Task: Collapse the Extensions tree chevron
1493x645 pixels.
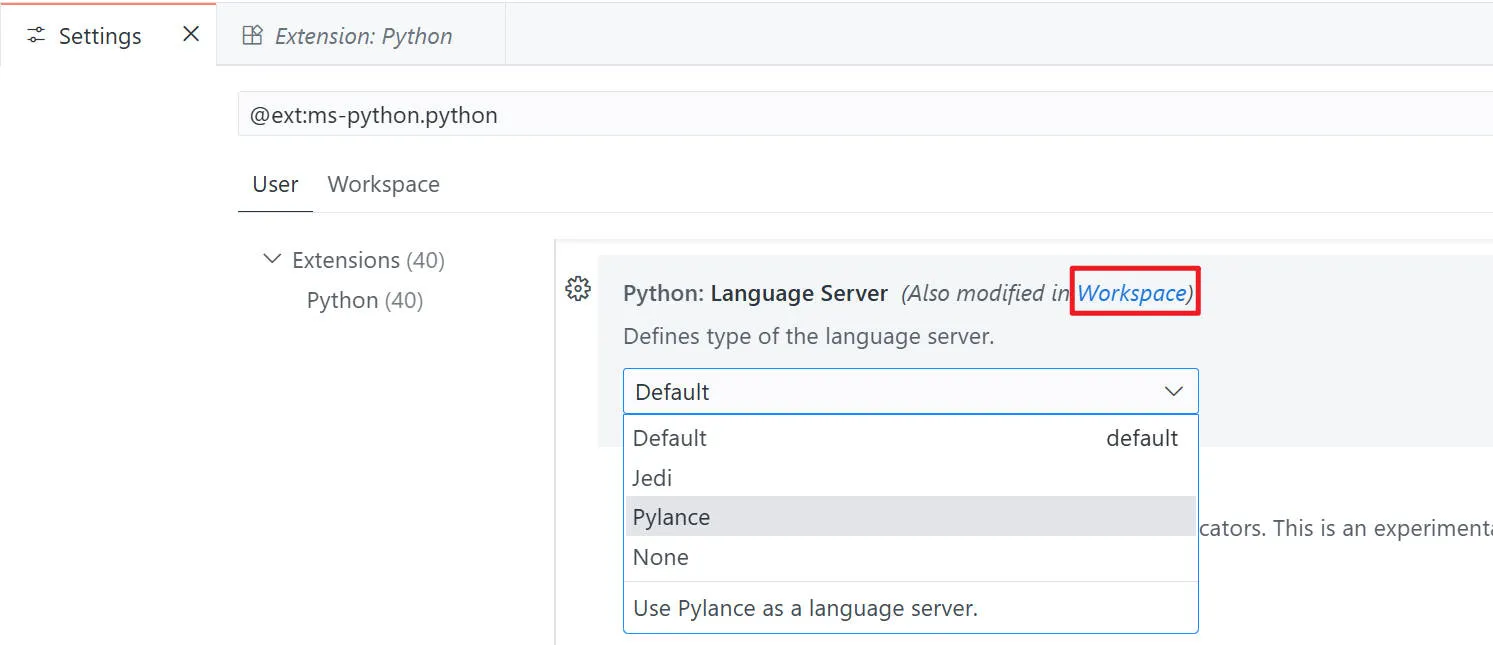Action: click(x=271, y=260)
